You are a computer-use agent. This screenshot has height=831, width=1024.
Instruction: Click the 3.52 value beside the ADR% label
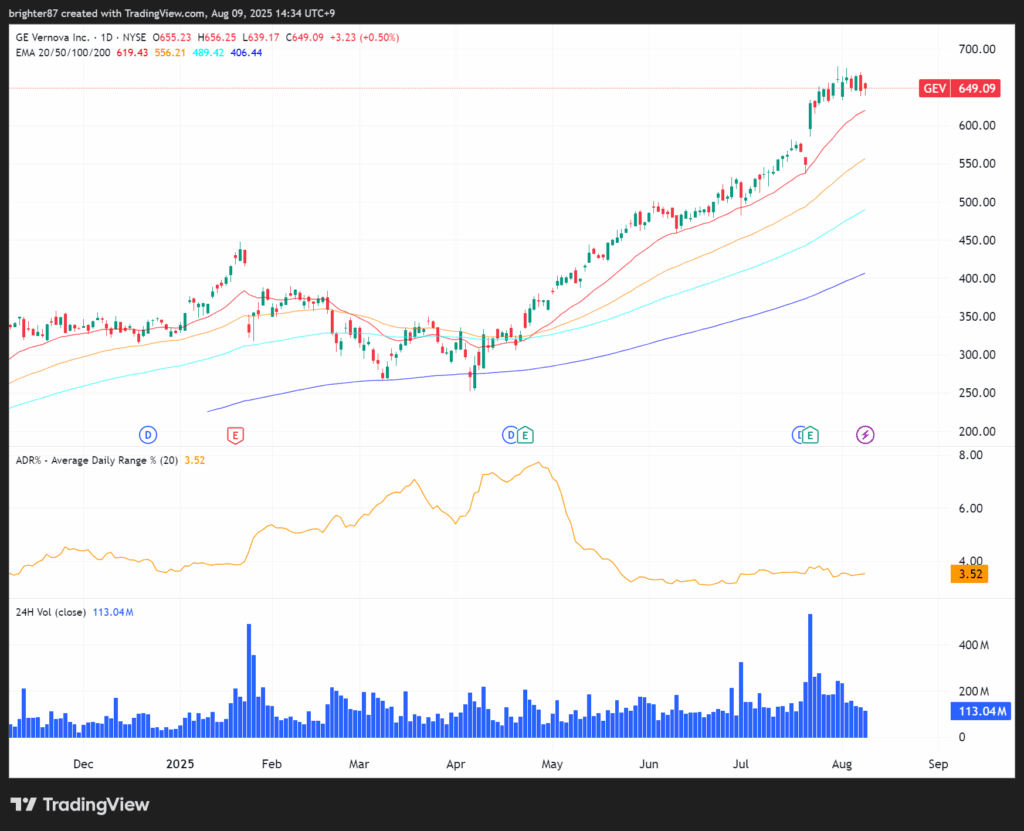195,461
